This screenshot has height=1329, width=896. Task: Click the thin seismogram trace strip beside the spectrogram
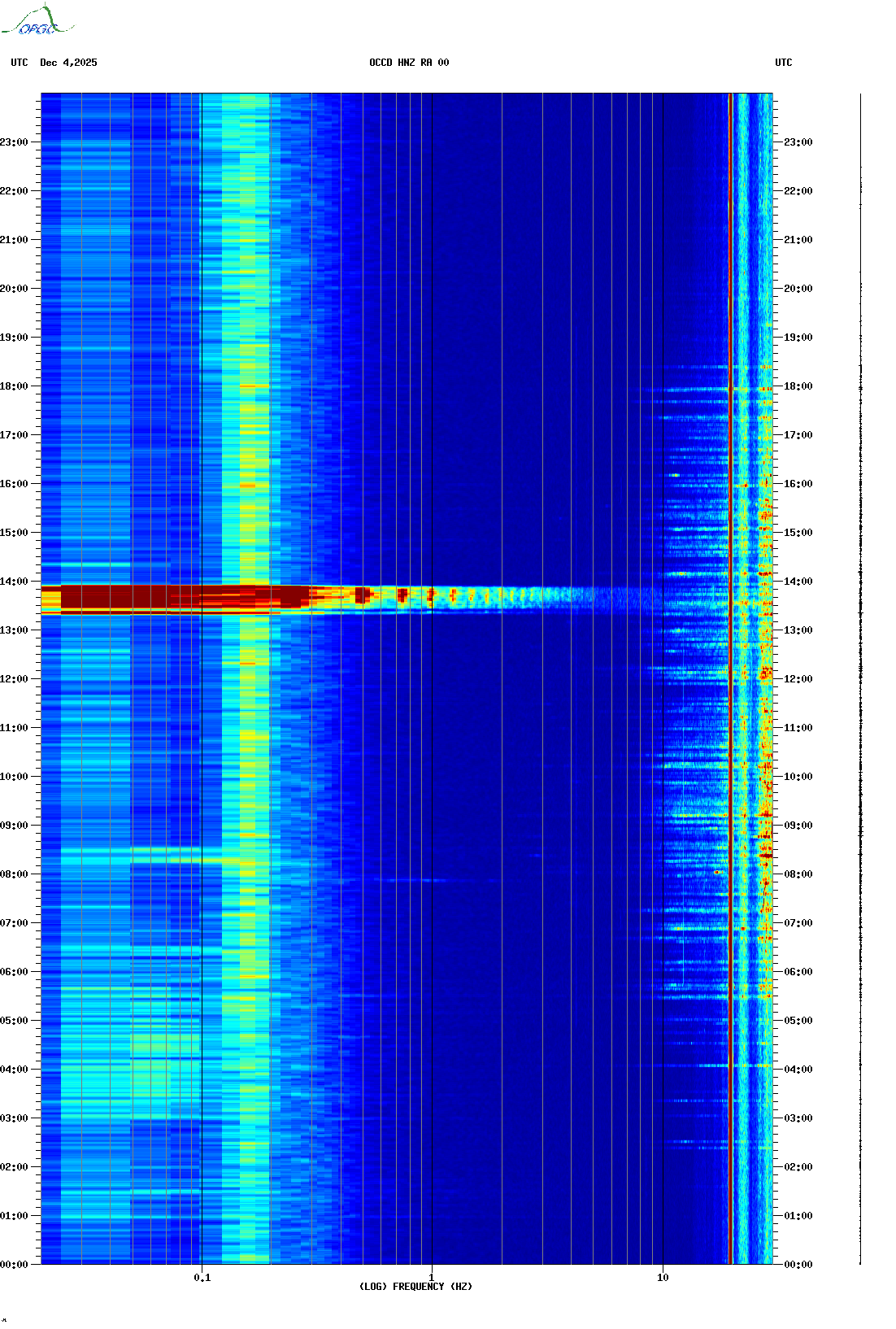pyautogui.click(x=860, y=679)
